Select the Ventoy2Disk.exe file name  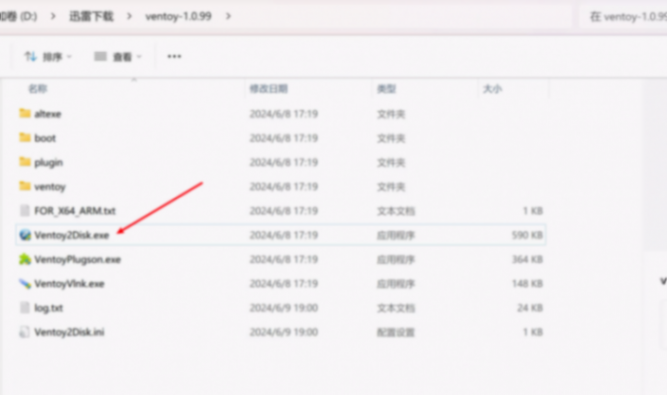pyautogui.click(x=71, y=235)
